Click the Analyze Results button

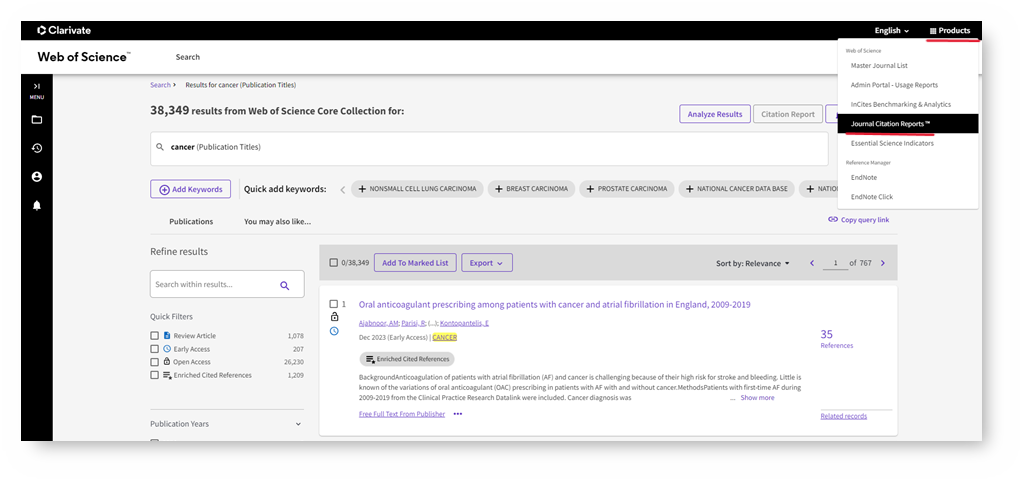714,114
